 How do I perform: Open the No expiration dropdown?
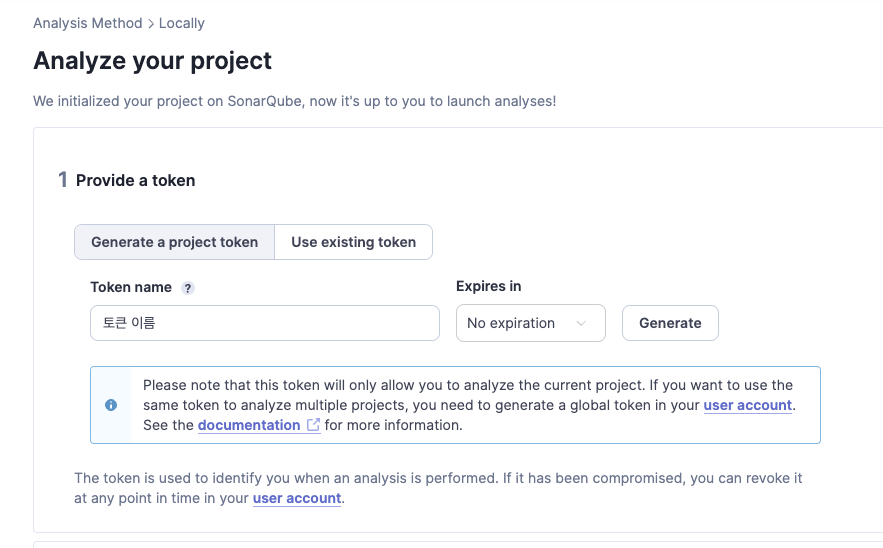coord(530,323)
